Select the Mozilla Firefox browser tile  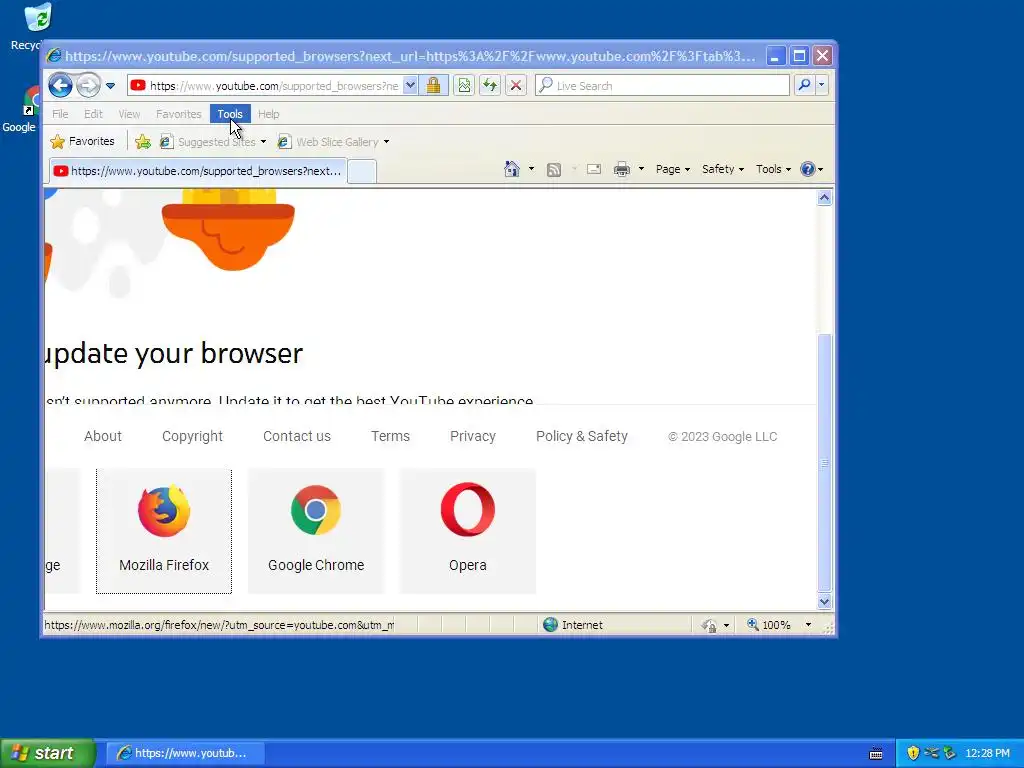[x=164, y=531]
